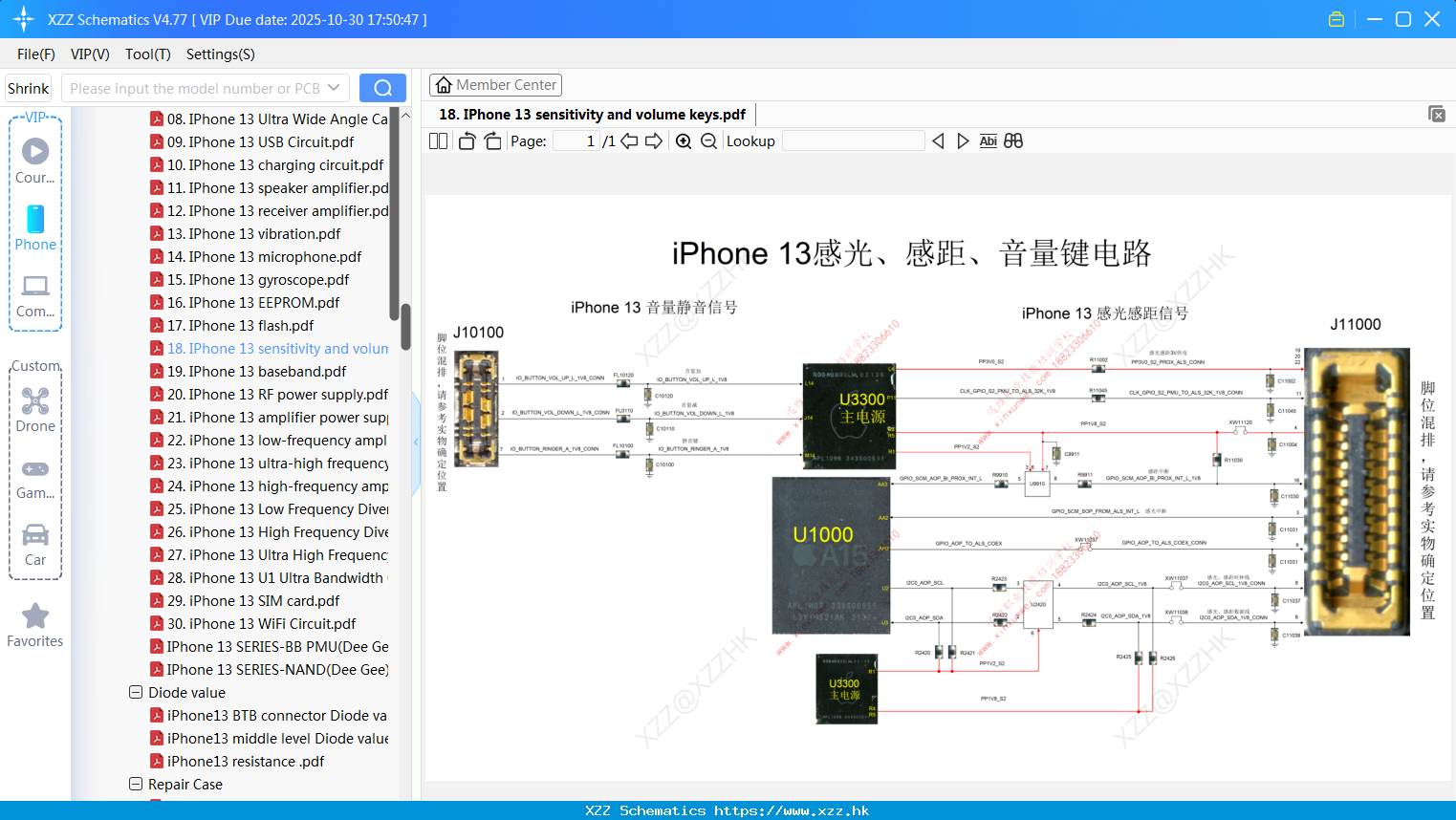Click the blue search button
The height and width of the screenshot is (820, 1456).
tap(382, 88)
